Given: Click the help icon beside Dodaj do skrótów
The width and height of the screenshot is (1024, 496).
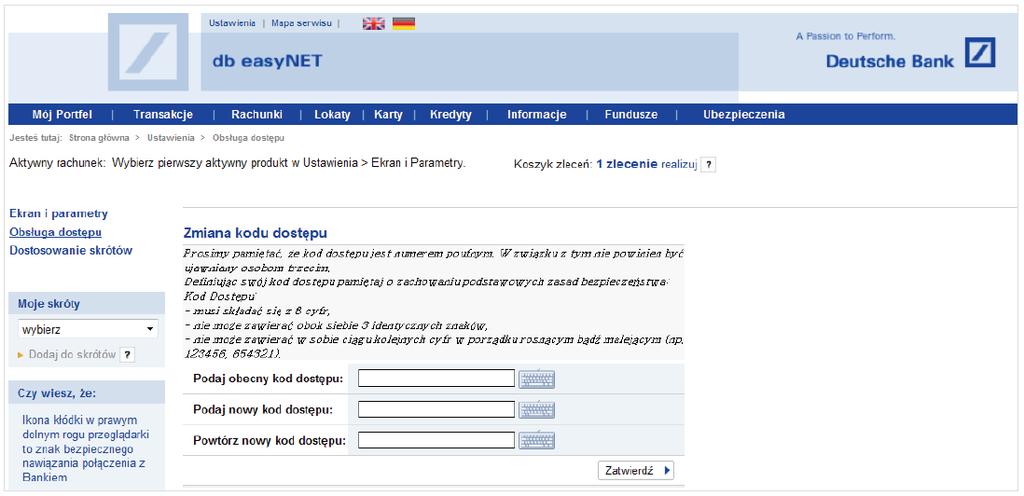Looking at the screenshot, I should point(128,355).
